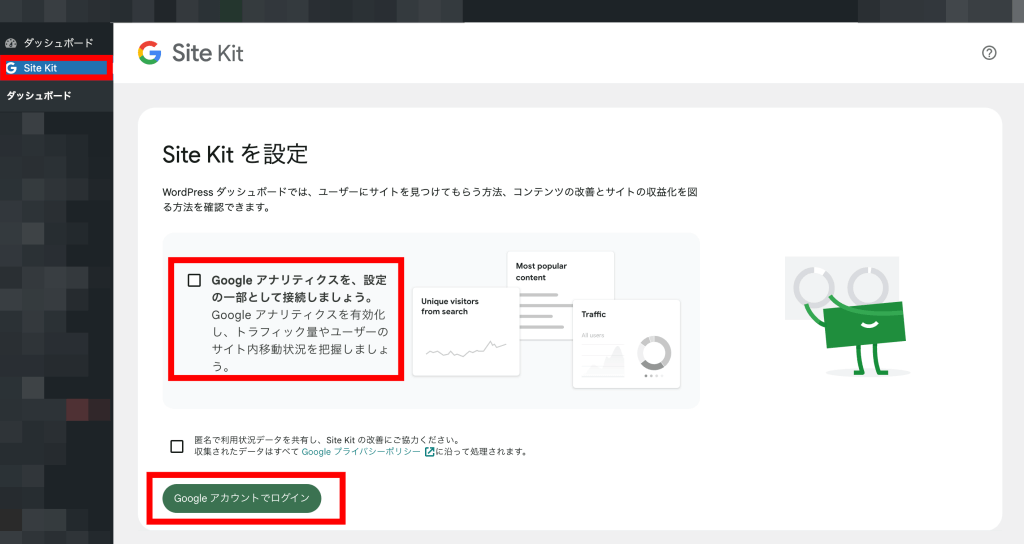Click the dashboard gauge icon in sidebar

tap(10, 43)
